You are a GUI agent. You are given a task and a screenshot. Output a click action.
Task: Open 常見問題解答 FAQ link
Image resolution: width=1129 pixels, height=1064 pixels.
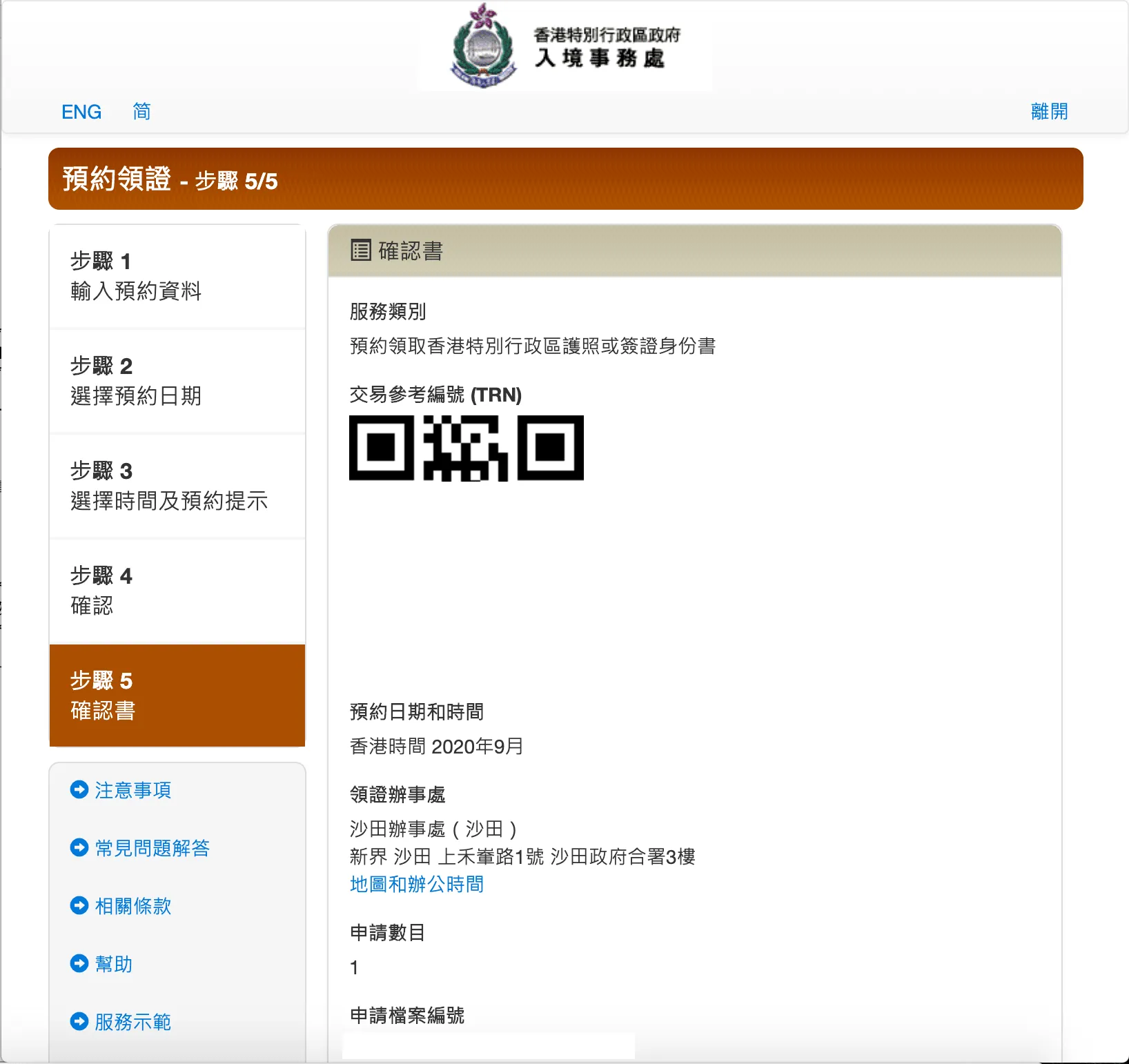point(153,848)
